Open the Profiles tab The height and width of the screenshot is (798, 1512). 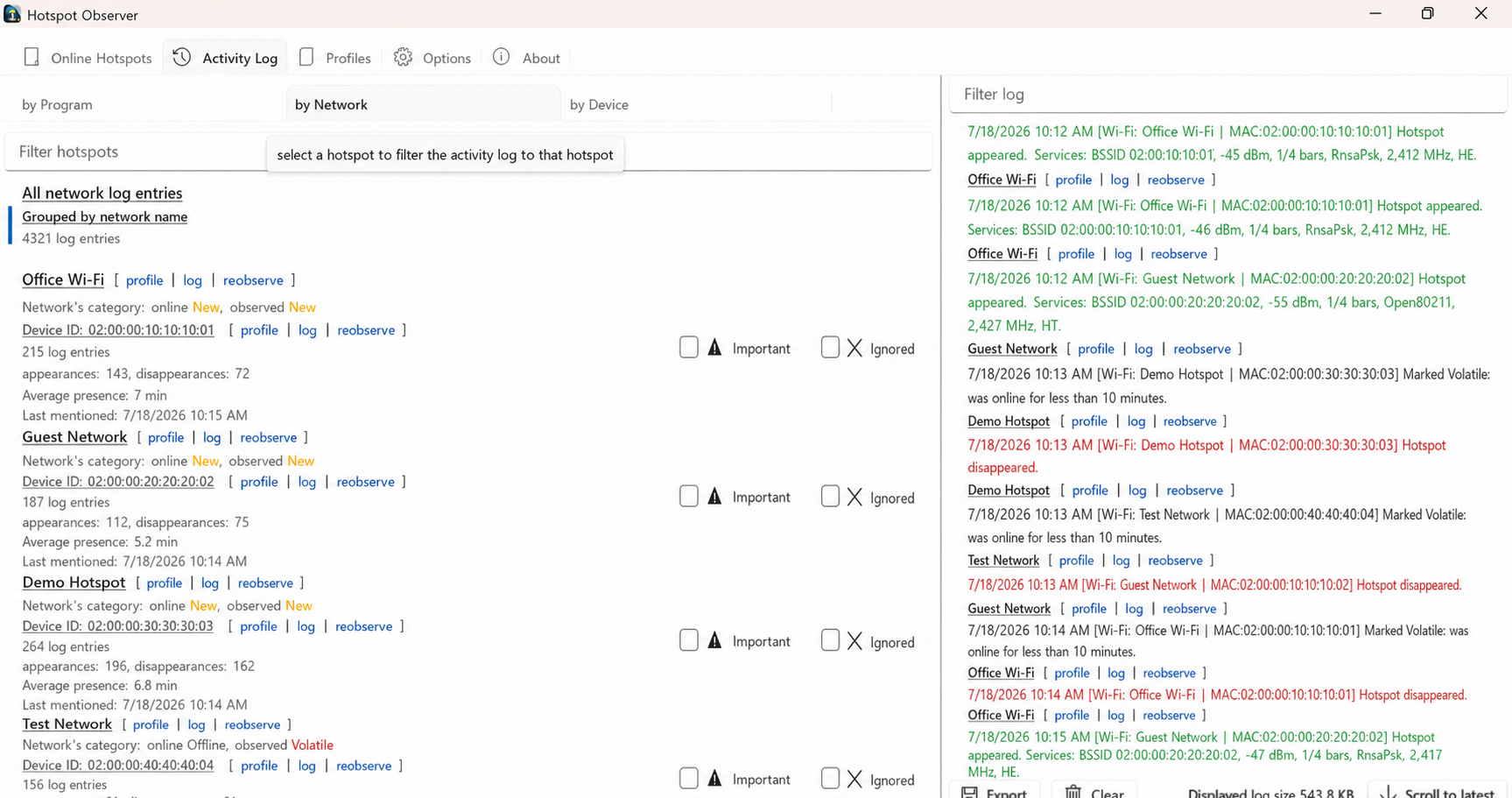point(335,58)
